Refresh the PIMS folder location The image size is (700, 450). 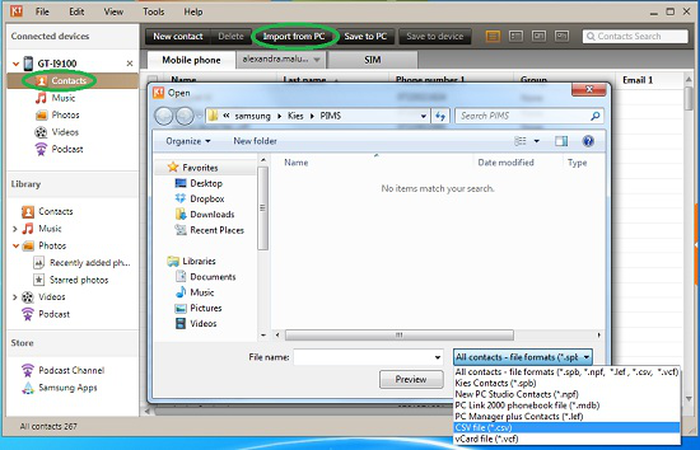click(441, 116)
